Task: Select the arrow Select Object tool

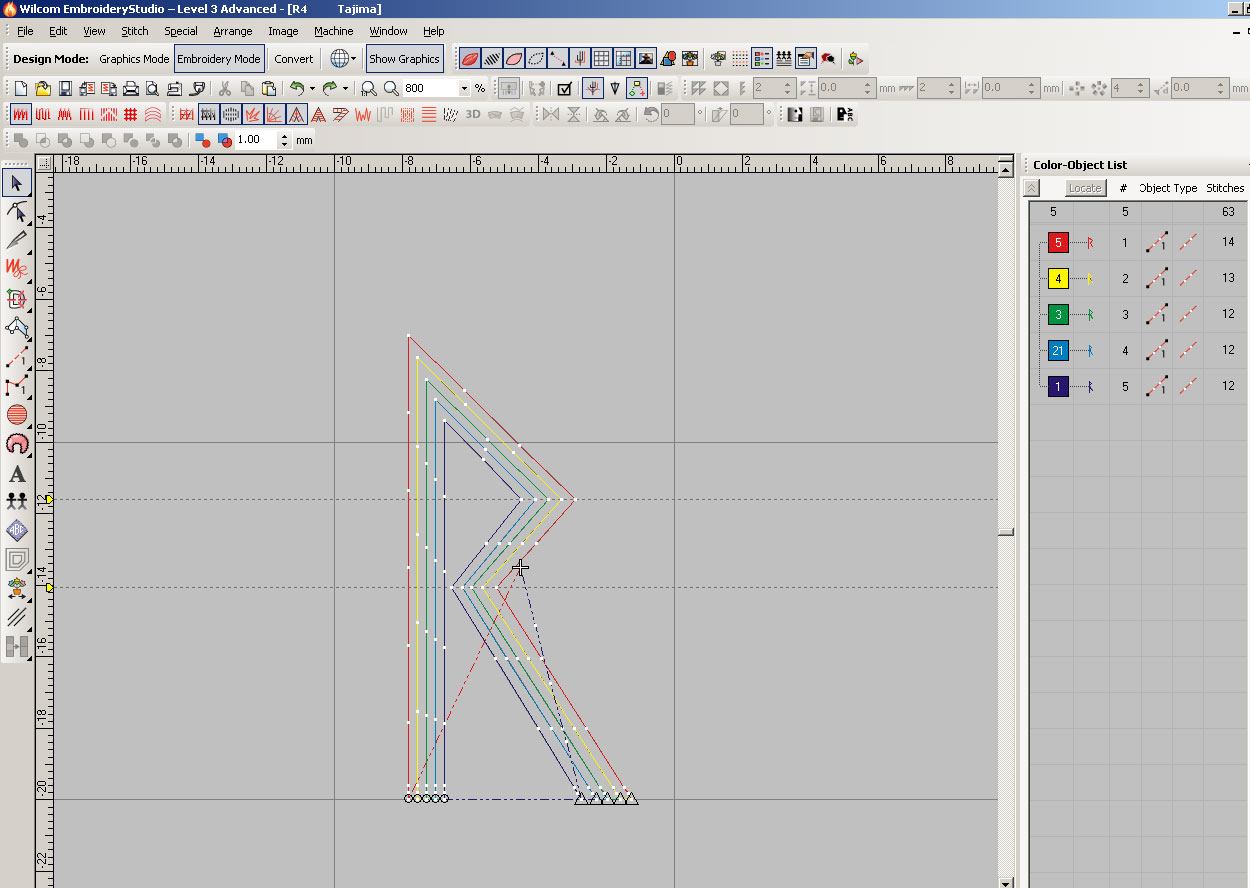Action: pos(17,183)
